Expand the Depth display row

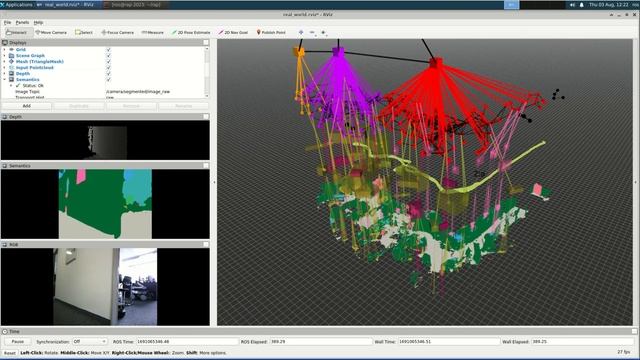[4, 73]
